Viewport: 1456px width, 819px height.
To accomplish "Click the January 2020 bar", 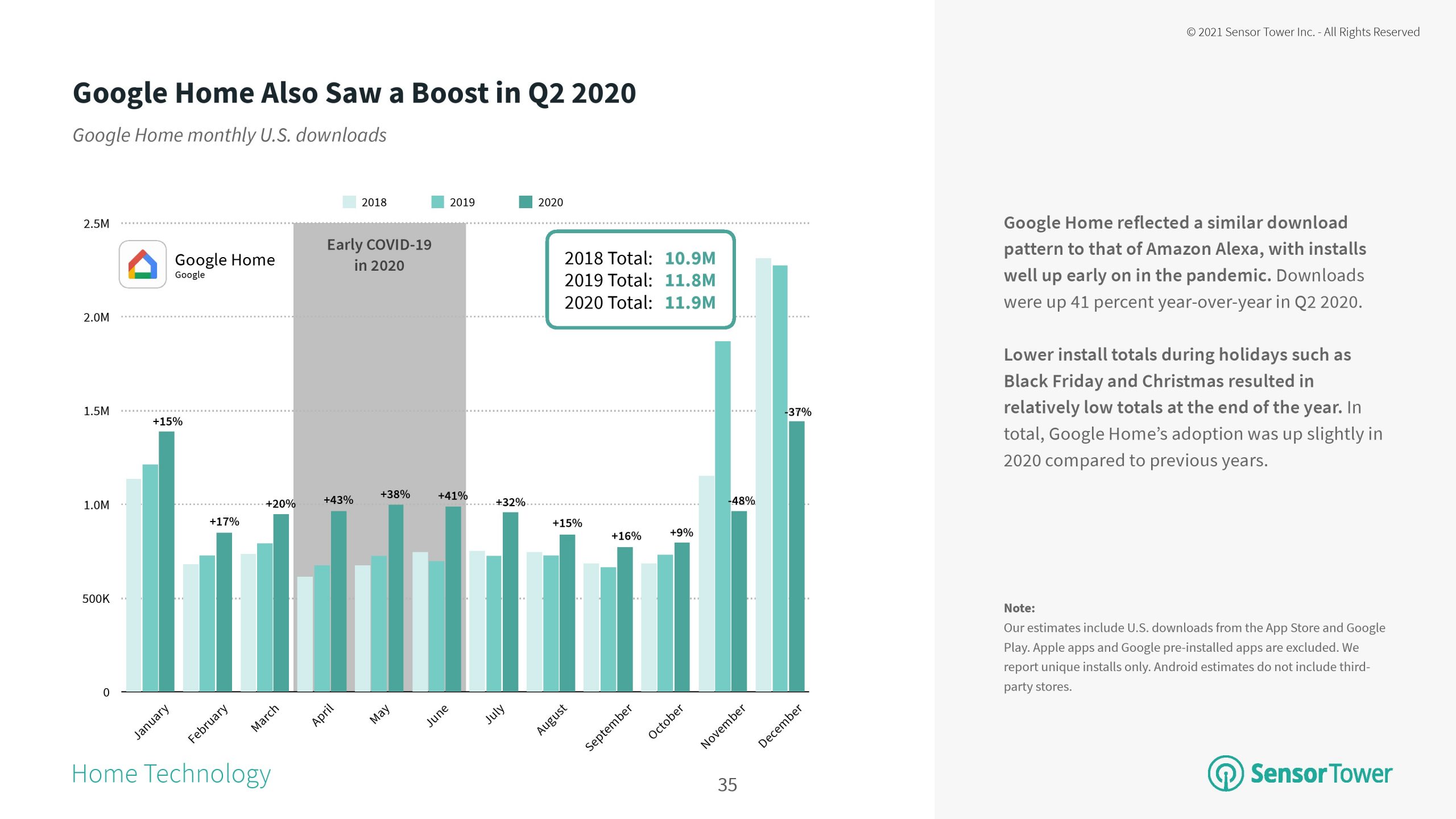I will 167,561.
